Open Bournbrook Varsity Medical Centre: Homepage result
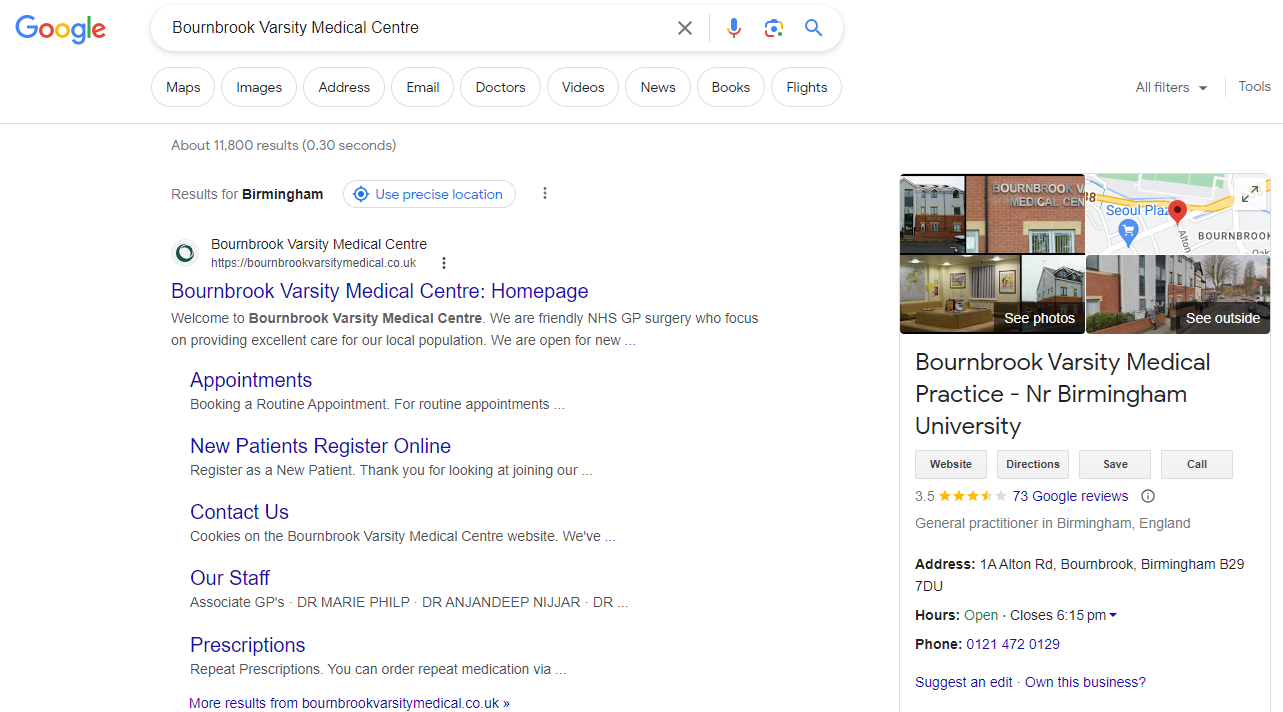The image size is (1283, 712). tap(380, 291)
